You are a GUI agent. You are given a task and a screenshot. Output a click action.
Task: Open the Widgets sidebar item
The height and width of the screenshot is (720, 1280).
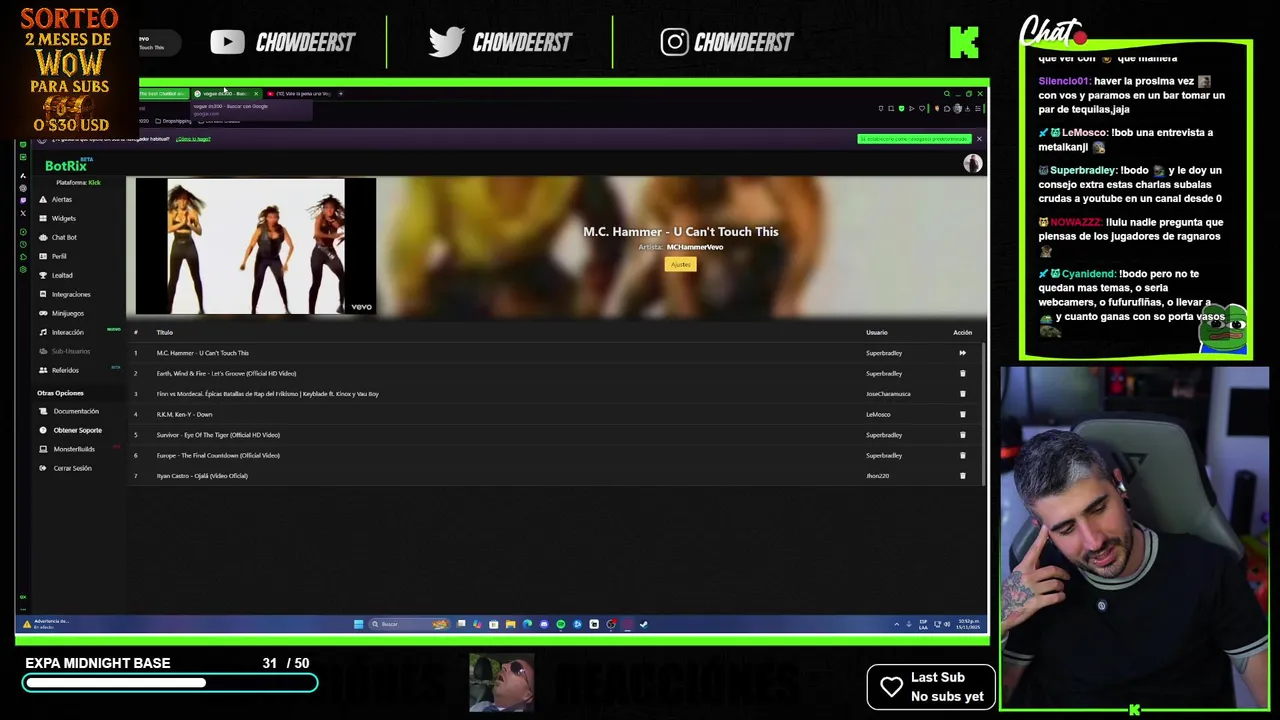63,218
